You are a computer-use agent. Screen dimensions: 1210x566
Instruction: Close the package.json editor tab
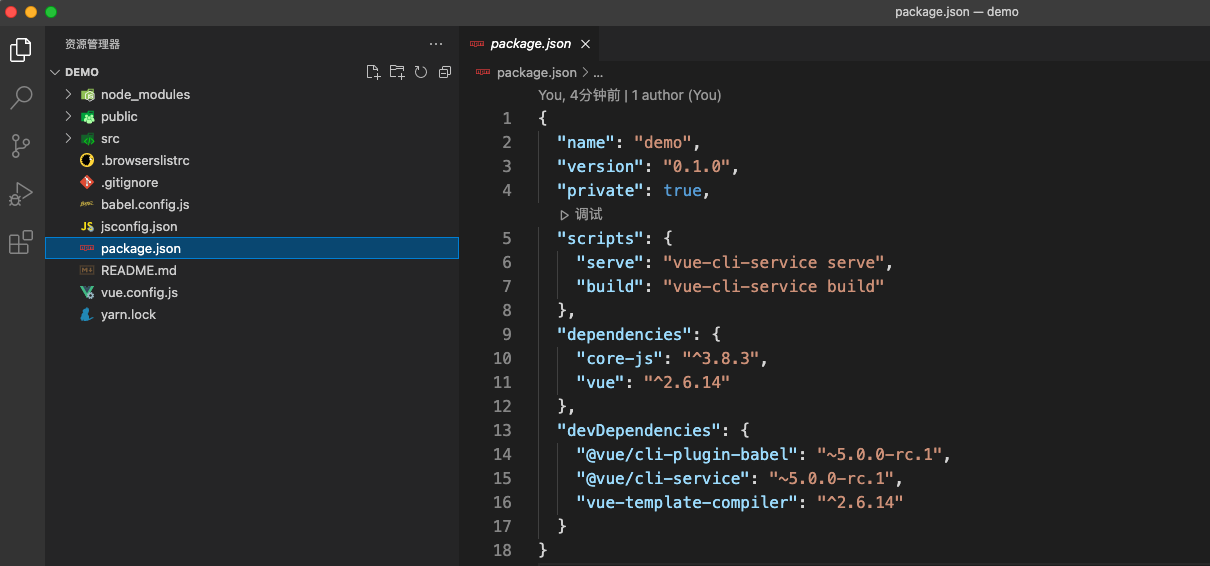(586, 44)
